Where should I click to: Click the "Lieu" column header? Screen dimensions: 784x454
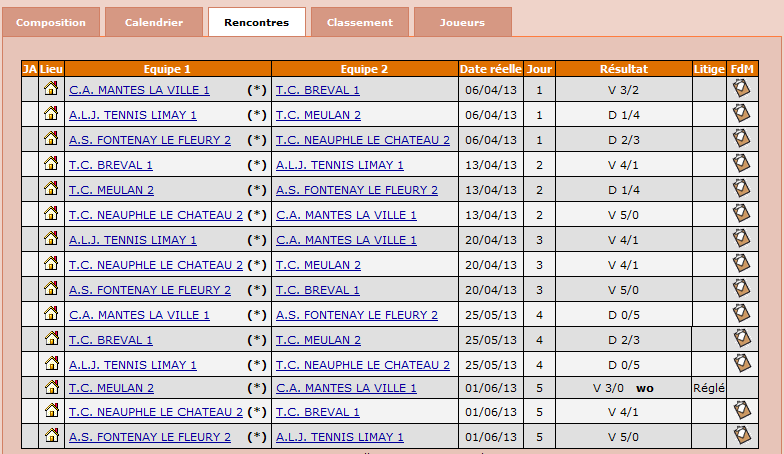(x=51, y=69)
